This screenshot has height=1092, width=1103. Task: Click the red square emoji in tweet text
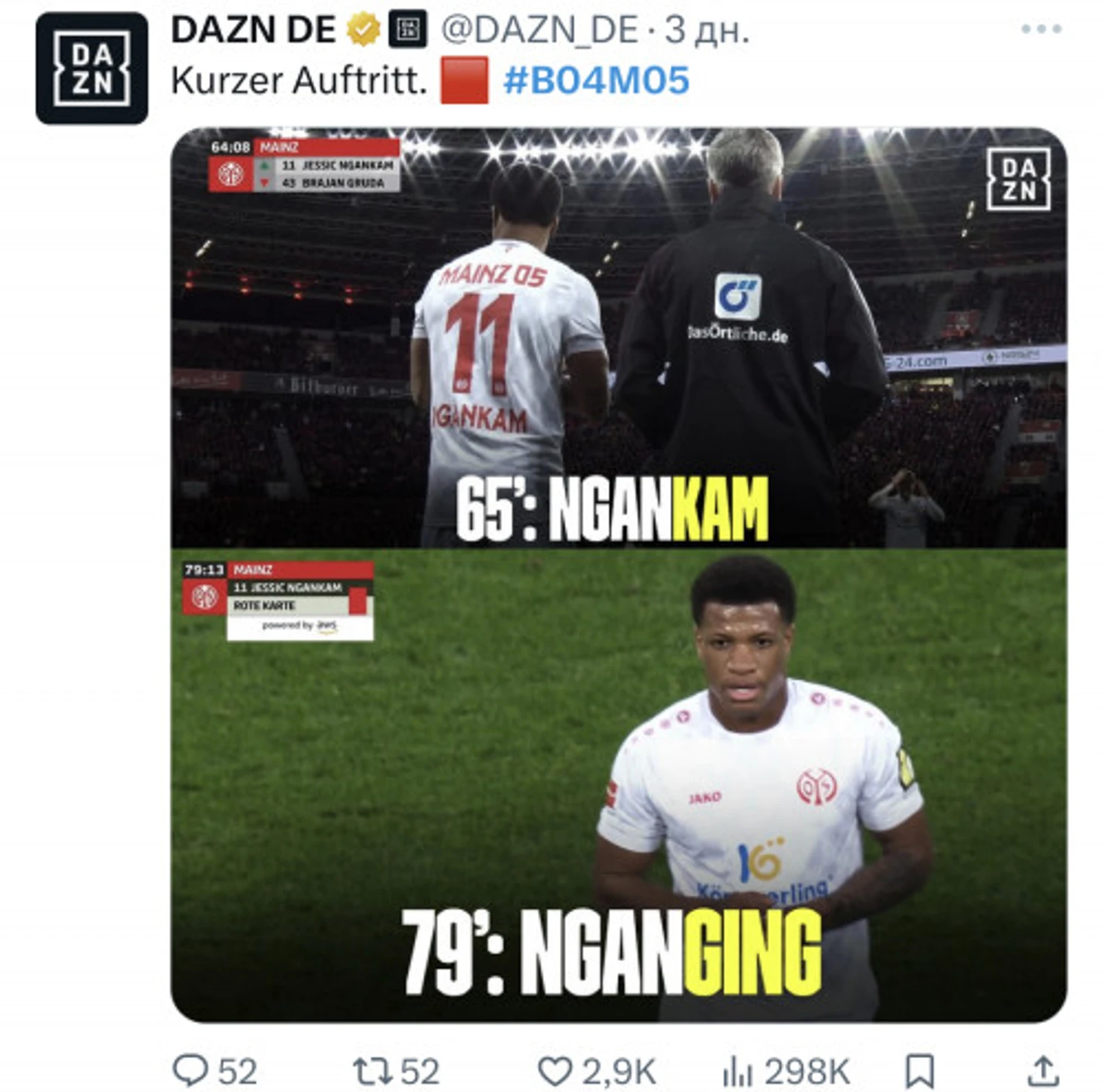(x=464, y=80)
